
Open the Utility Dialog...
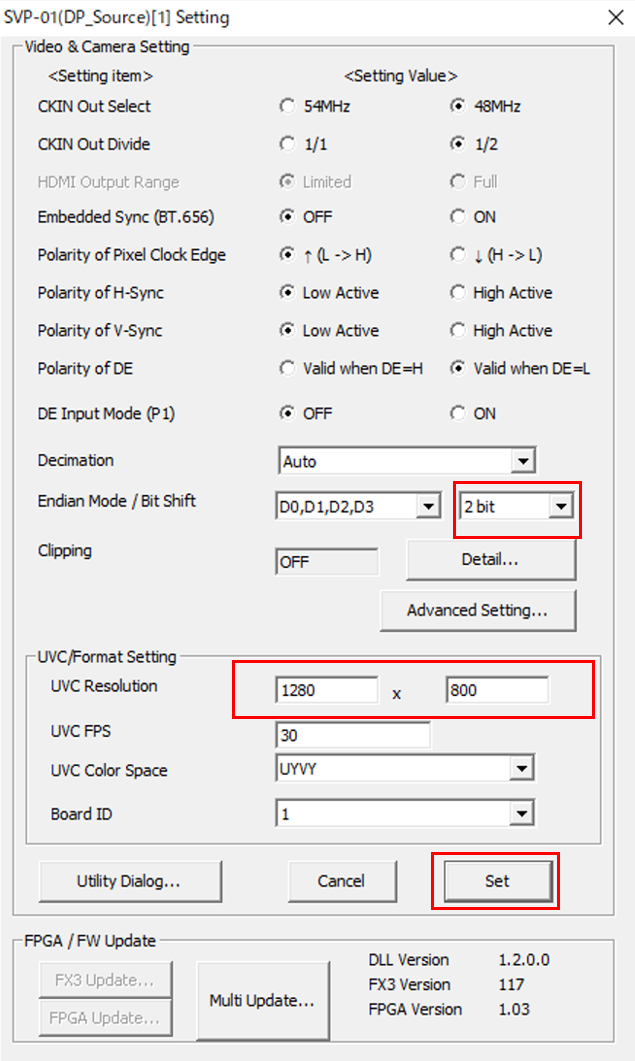click(x=129, y=881)
